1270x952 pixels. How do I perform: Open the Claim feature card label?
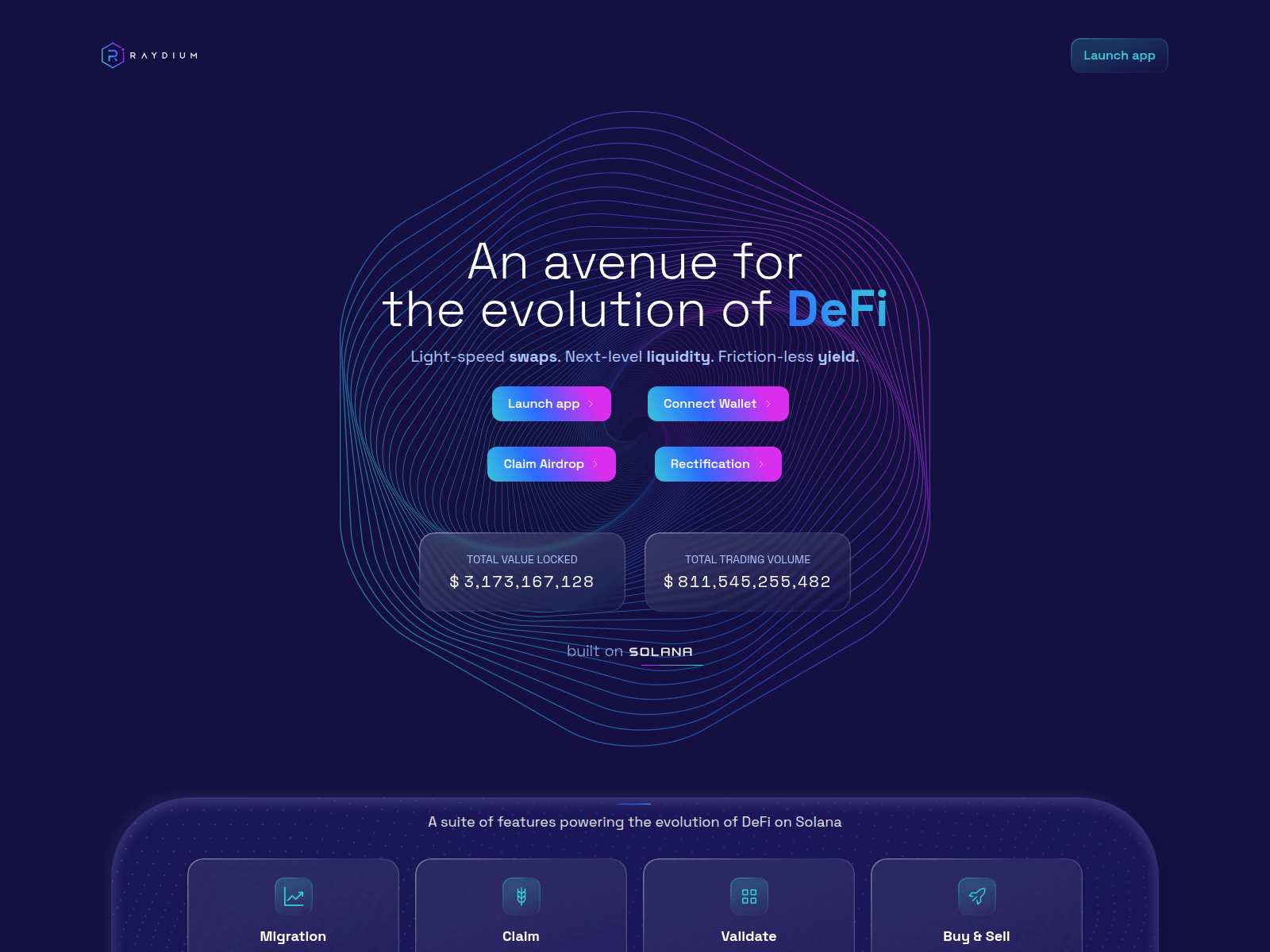[521, 936]
